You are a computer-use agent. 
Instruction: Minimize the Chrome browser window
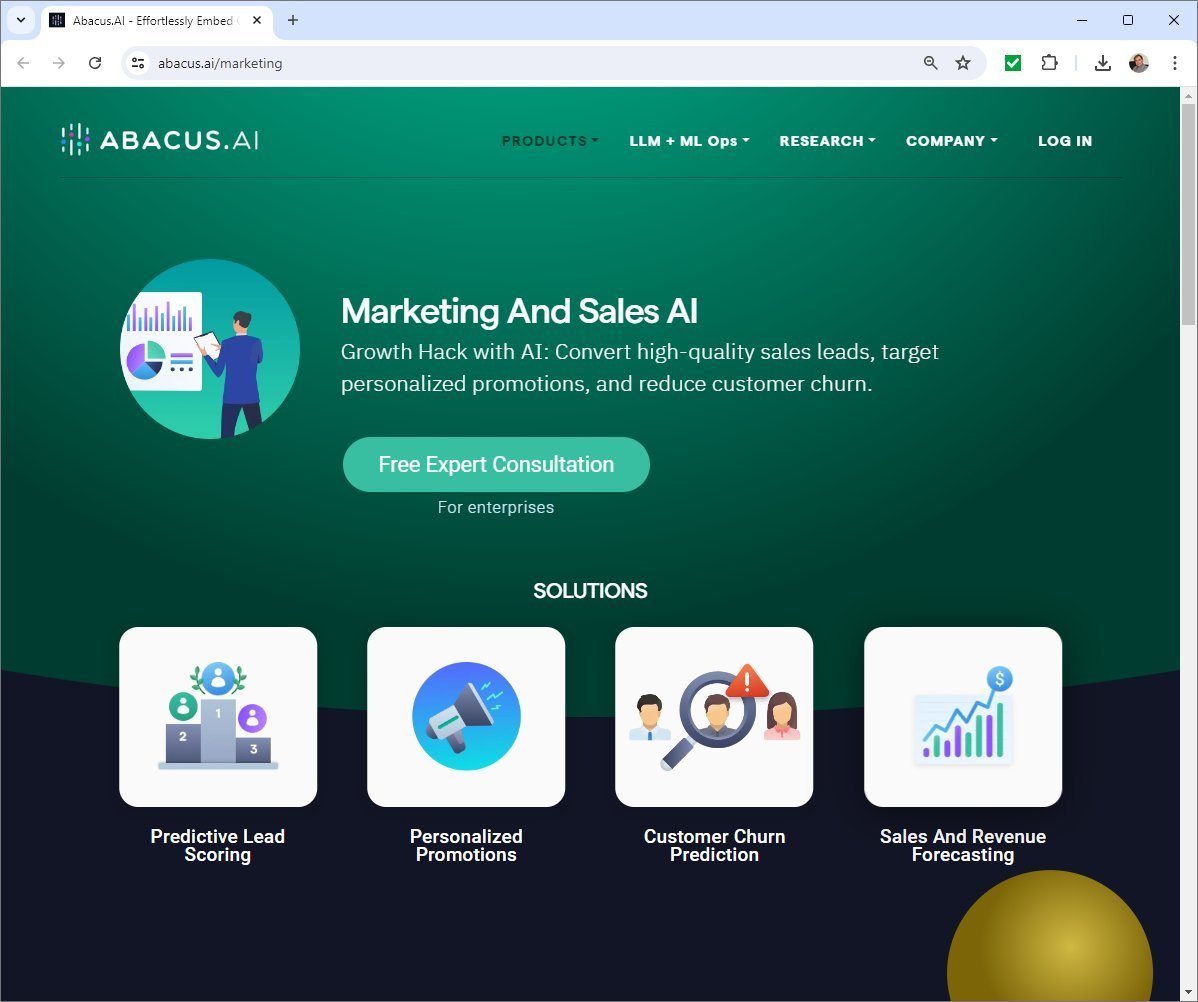[x=1082, y=20]
